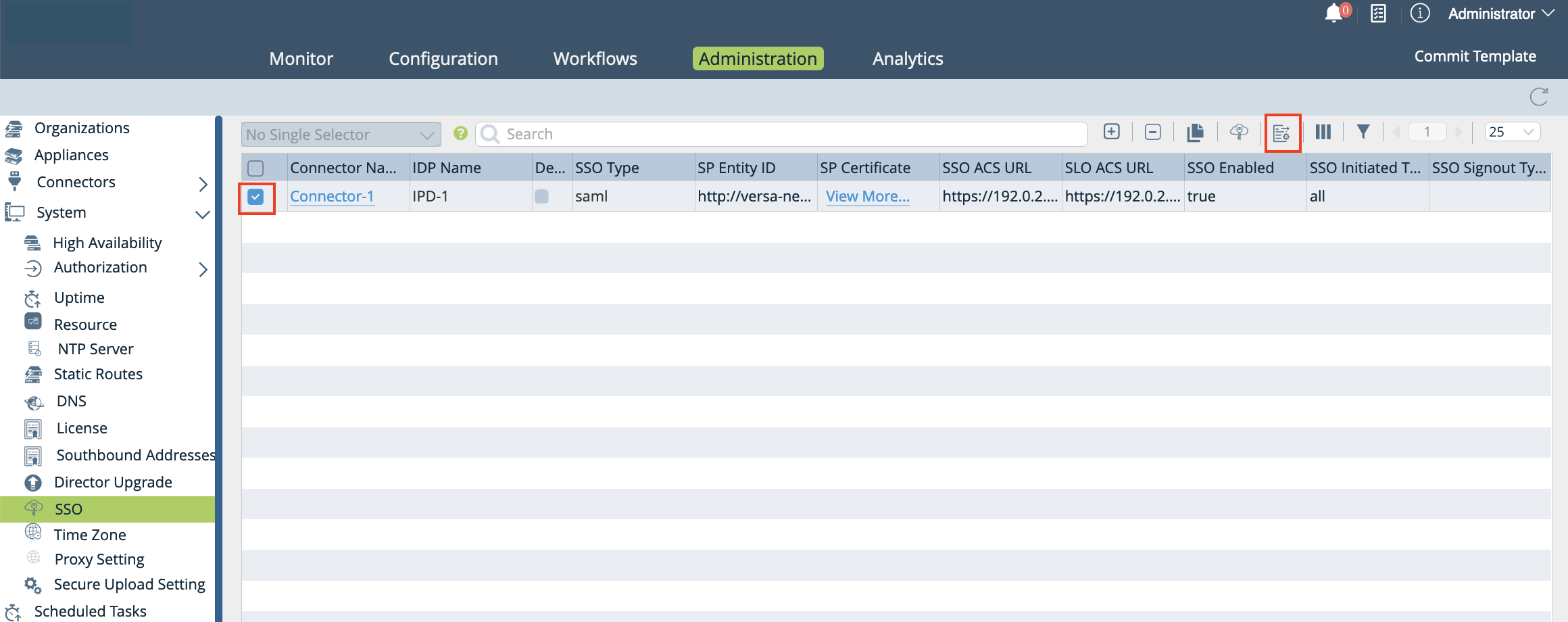
Task: Click View More under SP Certificate
Action: point(866,196)
